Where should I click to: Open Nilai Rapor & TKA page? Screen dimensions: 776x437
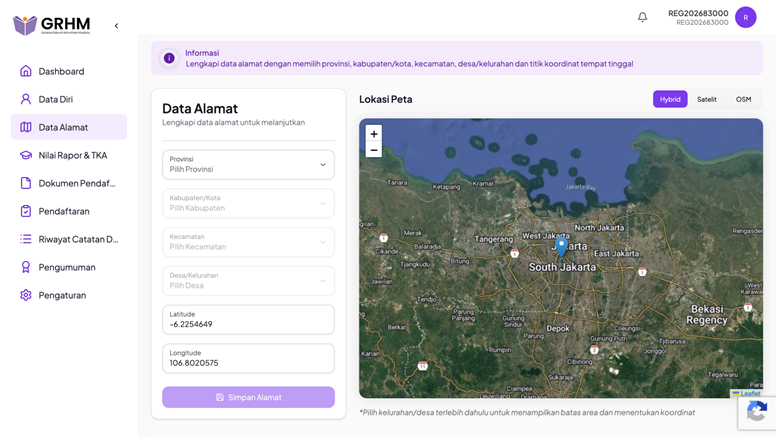tap(69, 155)
